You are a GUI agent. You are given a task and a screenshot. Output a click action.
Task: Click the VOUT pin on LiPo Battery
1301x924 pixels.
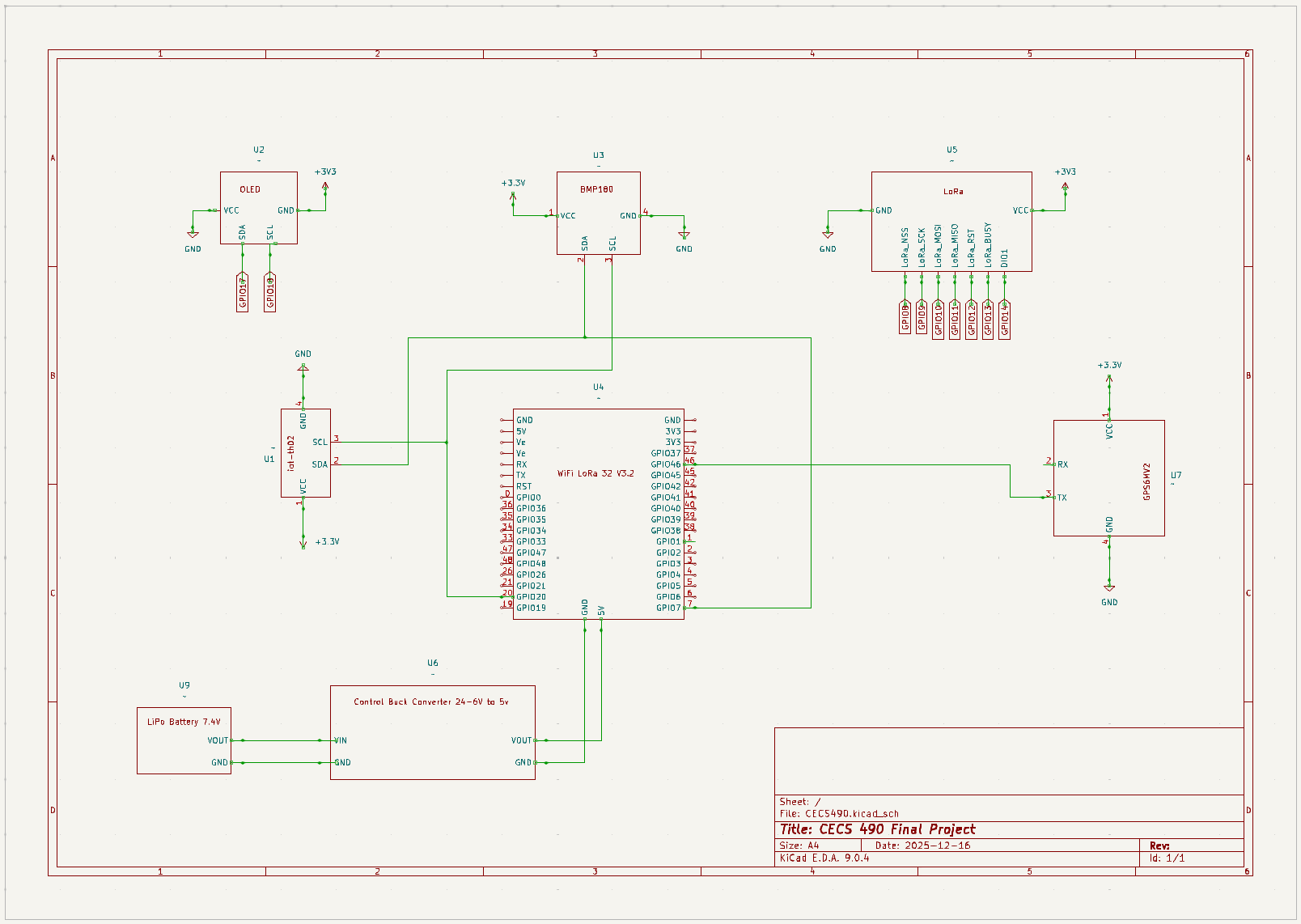pos(218,740)
